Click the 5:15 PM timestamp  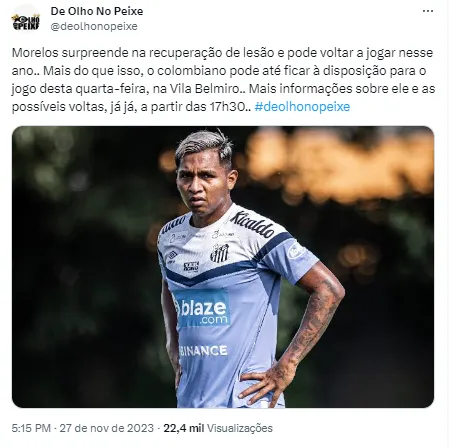coord(31,428)
